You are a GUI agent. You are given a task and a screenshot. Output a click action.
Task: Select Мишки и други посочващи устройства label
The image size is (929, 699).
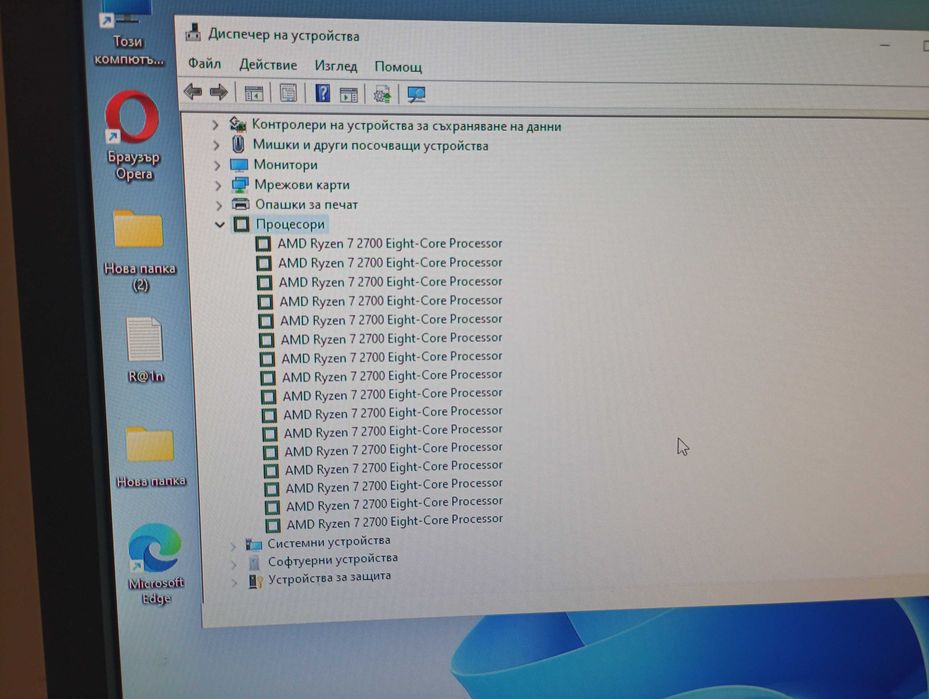[x=370, y=145]
